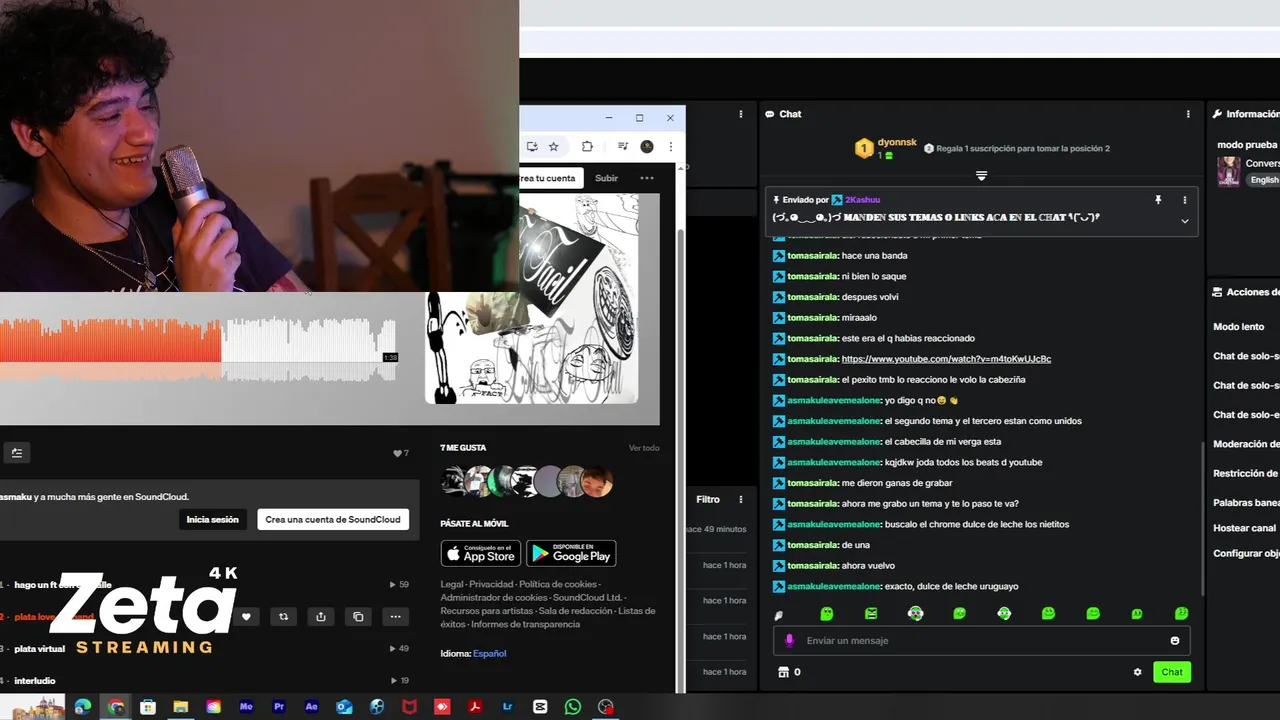This screenshot has height=720, width=1280.
Task: Open After Effects from the taskbar
Action: [312, 707]
